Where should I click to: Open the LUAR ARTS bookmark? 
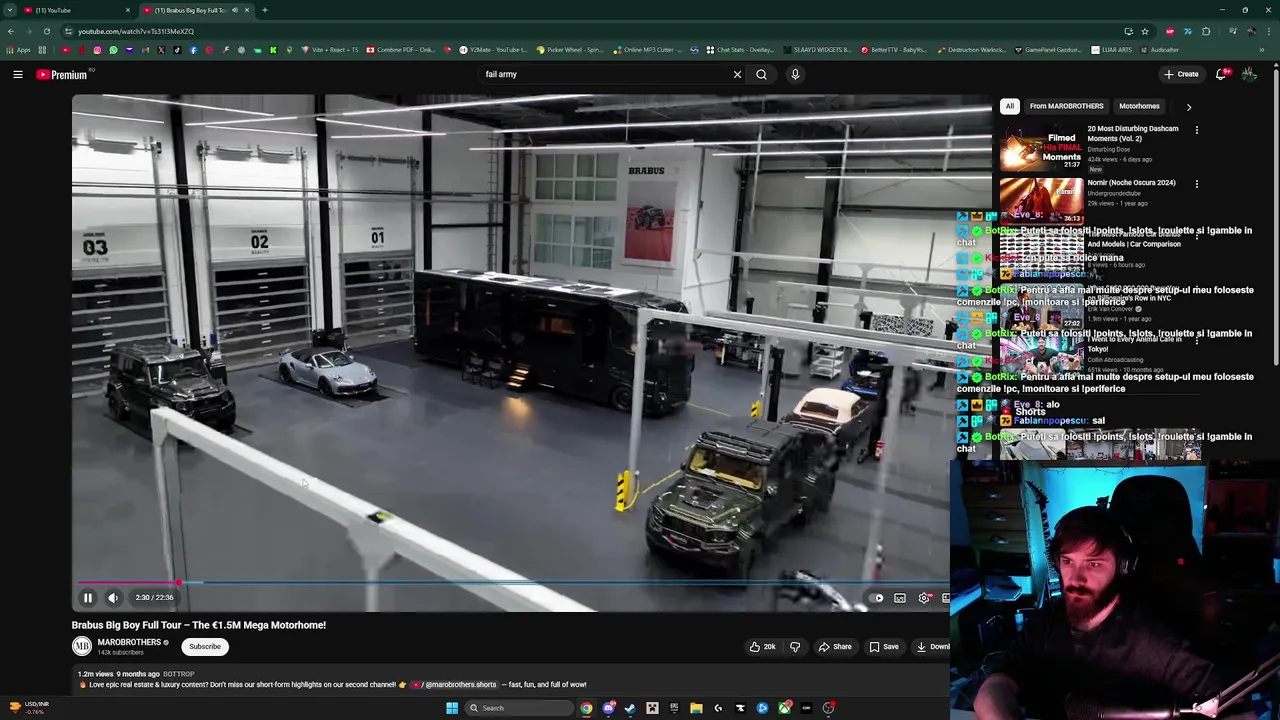pyautogui.click(x=1110, y=50)
